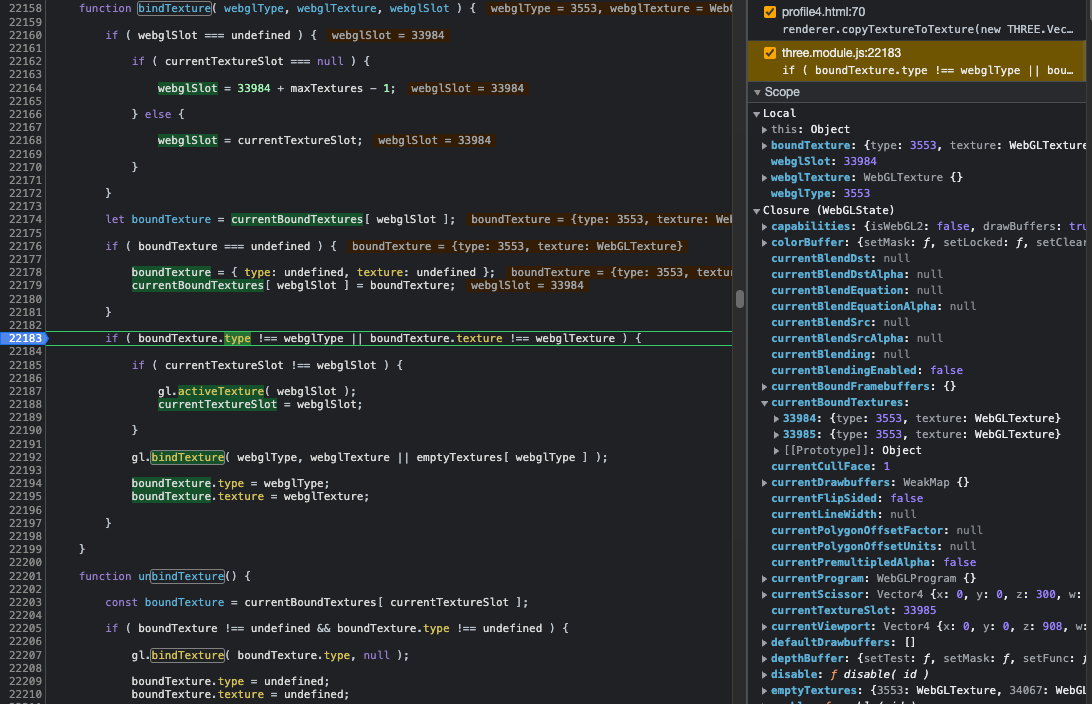
Task: Expand texture slot 33984 entry
Action: pyautogui.click(x=774, y=418)
